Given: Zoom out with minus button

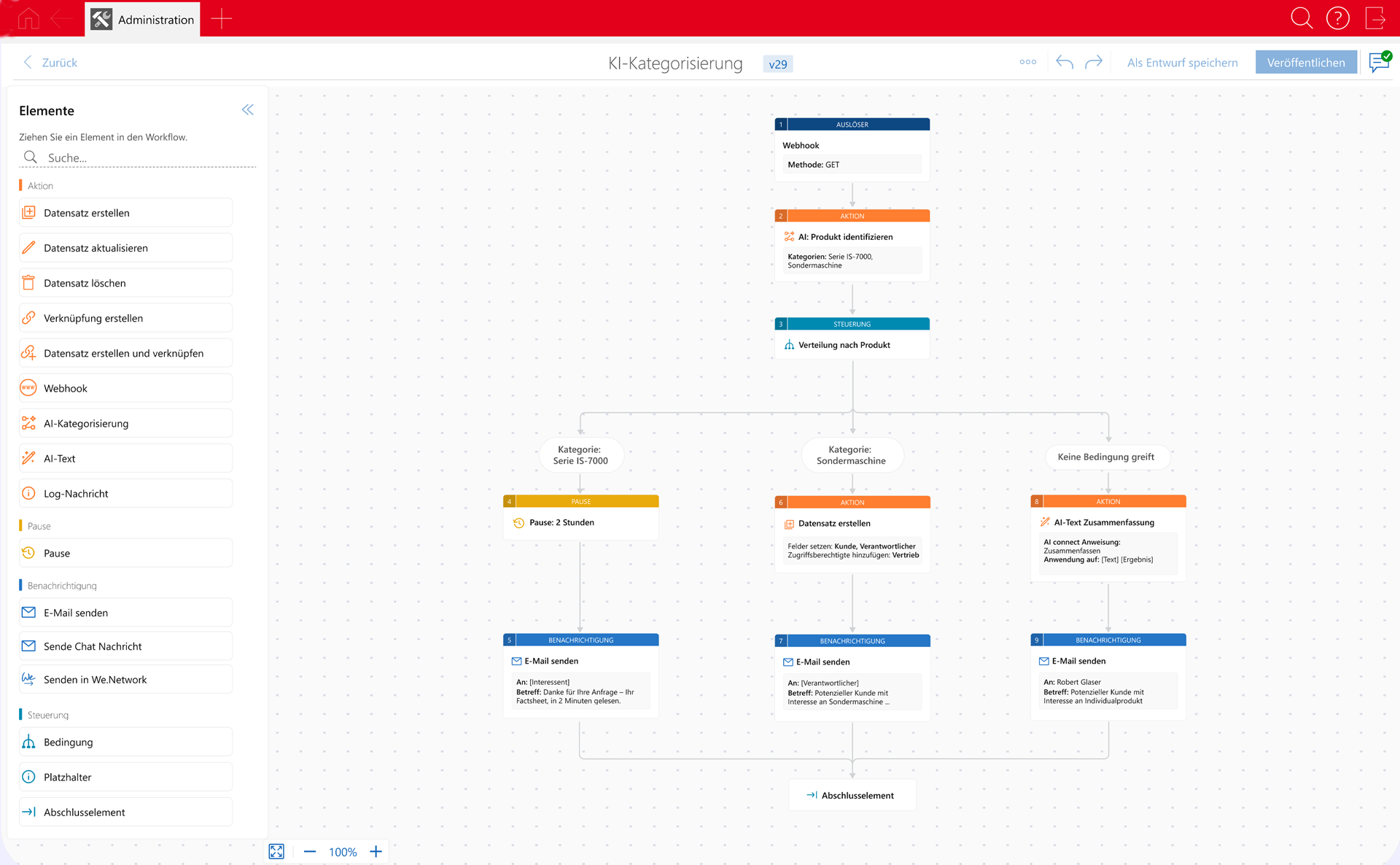Looking at the screenshot, I should pos(310,851).
